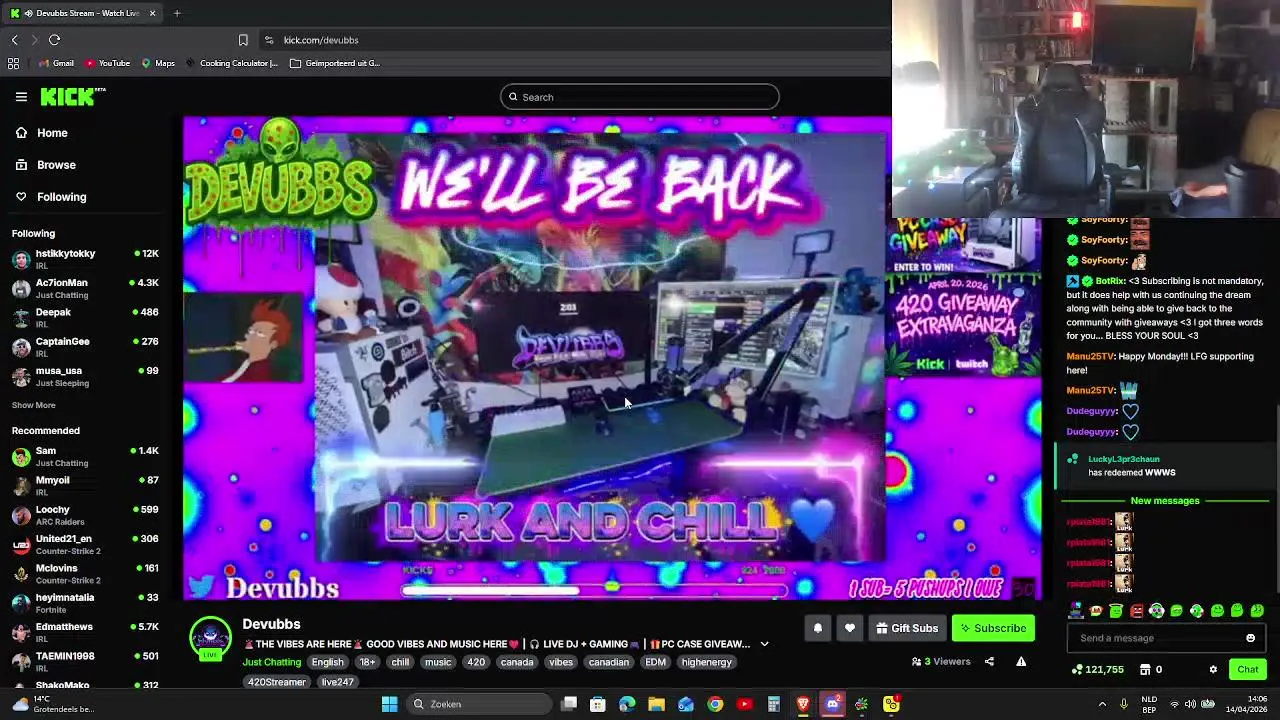Select the first quick emote in chat bar
The height and width of the screenshot is (720, 1280).
tap(1076, 610)
